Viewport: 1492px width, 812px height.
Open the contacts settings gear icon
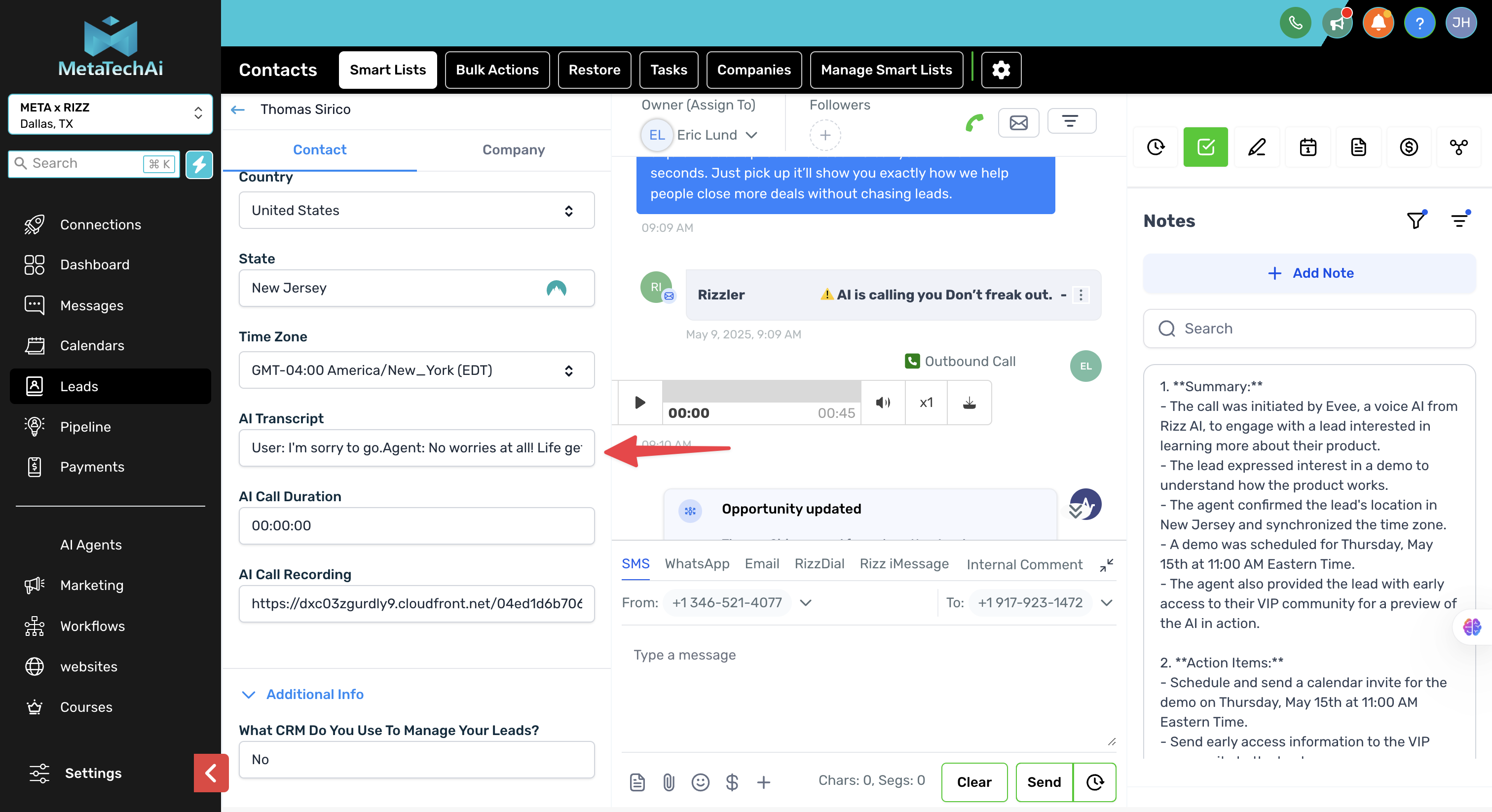click(1001, 70)
